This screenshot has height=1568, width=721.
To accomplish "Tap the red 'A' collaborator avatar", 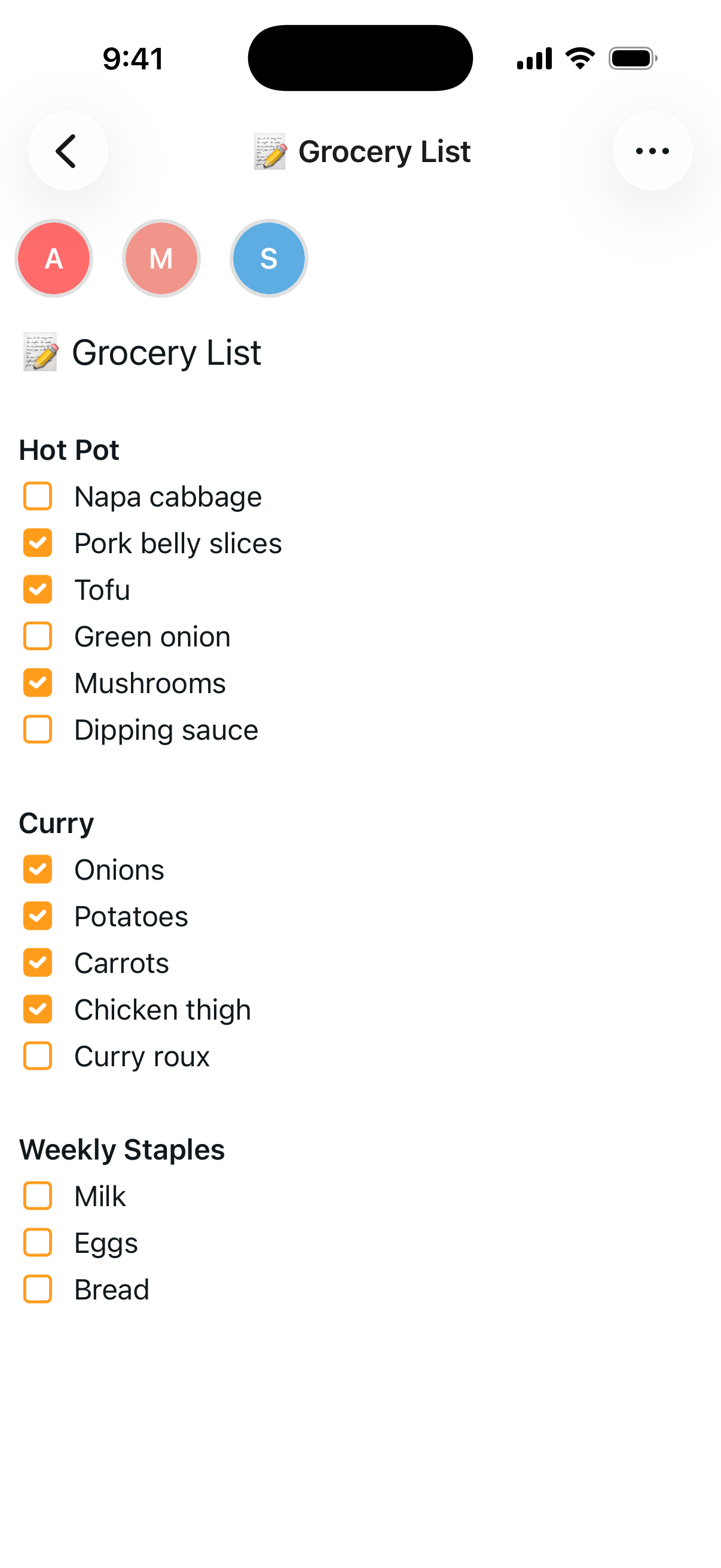I will [54, 259].
